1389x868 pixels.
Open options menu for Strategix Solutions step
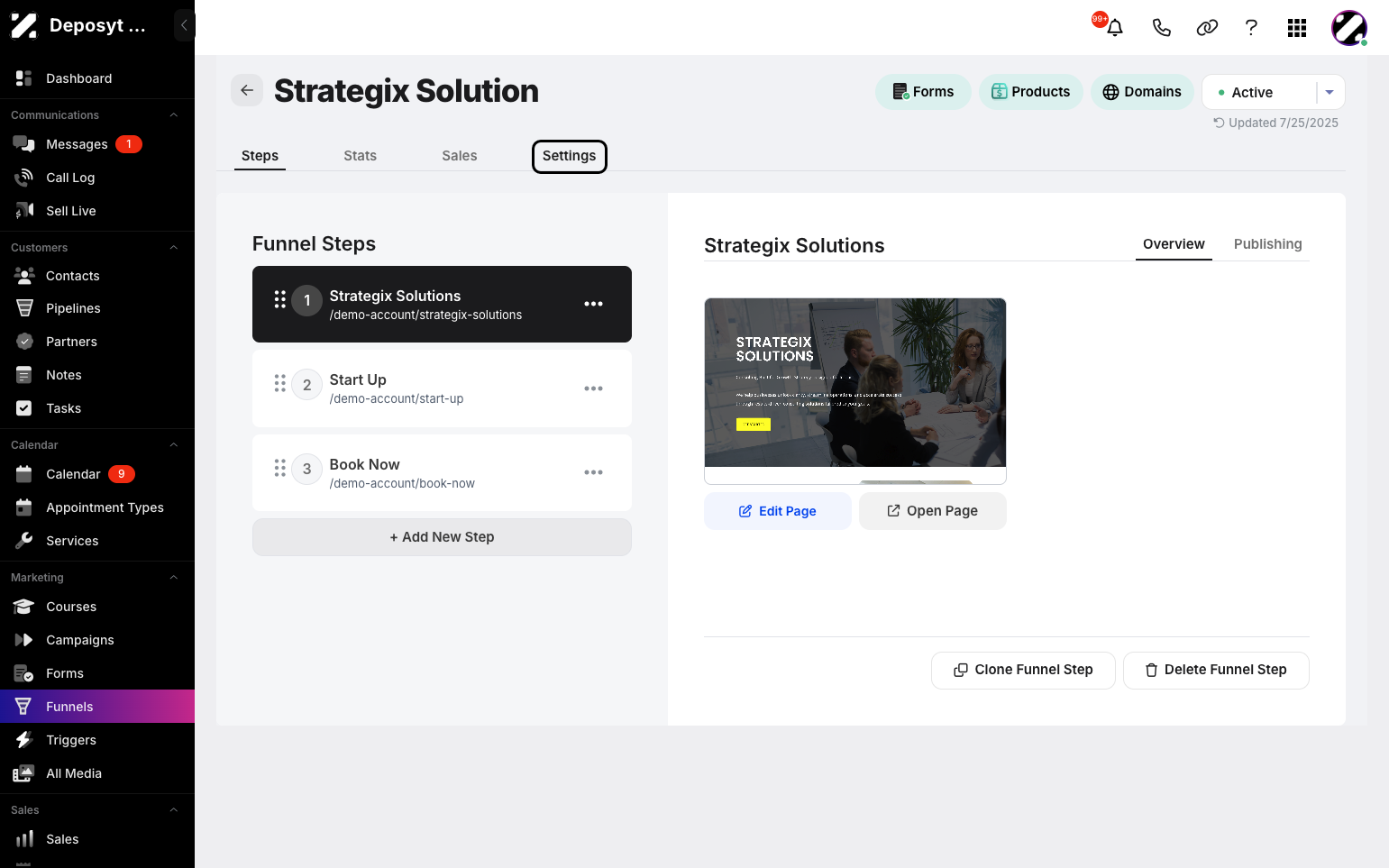point(593,304)
